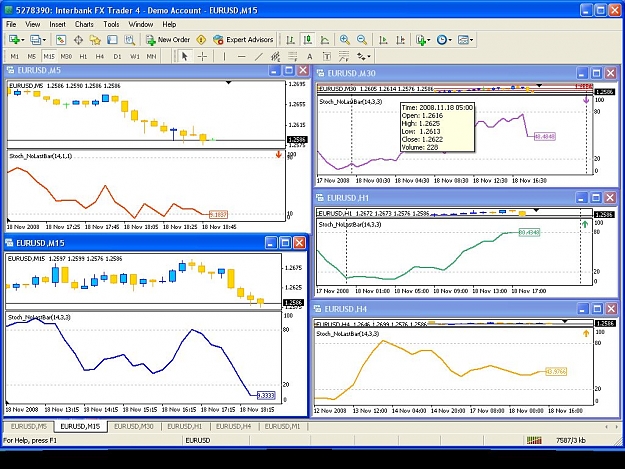Viewport: 625px width, 469px height.
Task: Select the crosshair tool
Action: pyautogui.click(x=202, y=57)
